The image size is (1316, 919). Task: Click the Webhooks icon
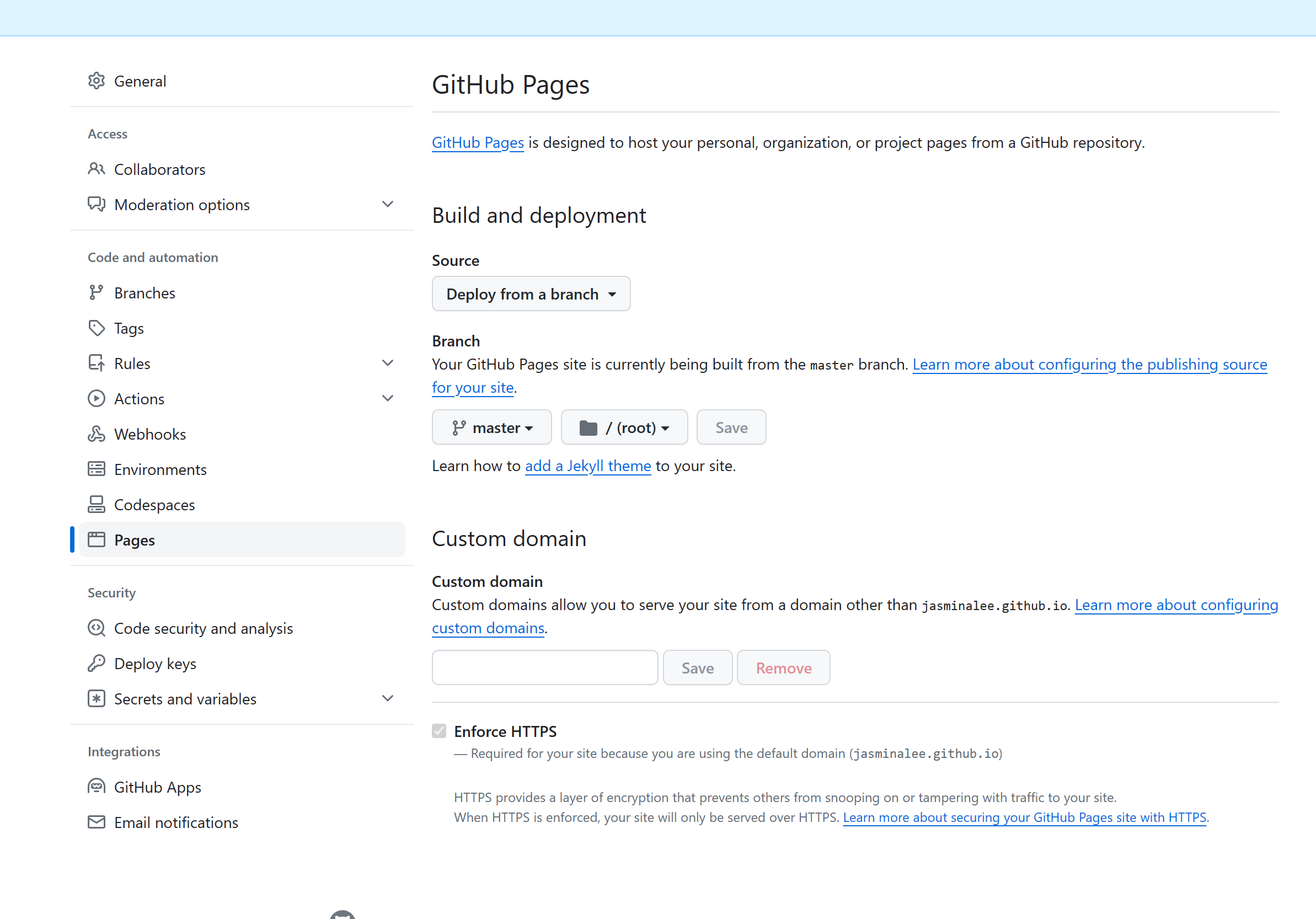(x=97, y=434)
